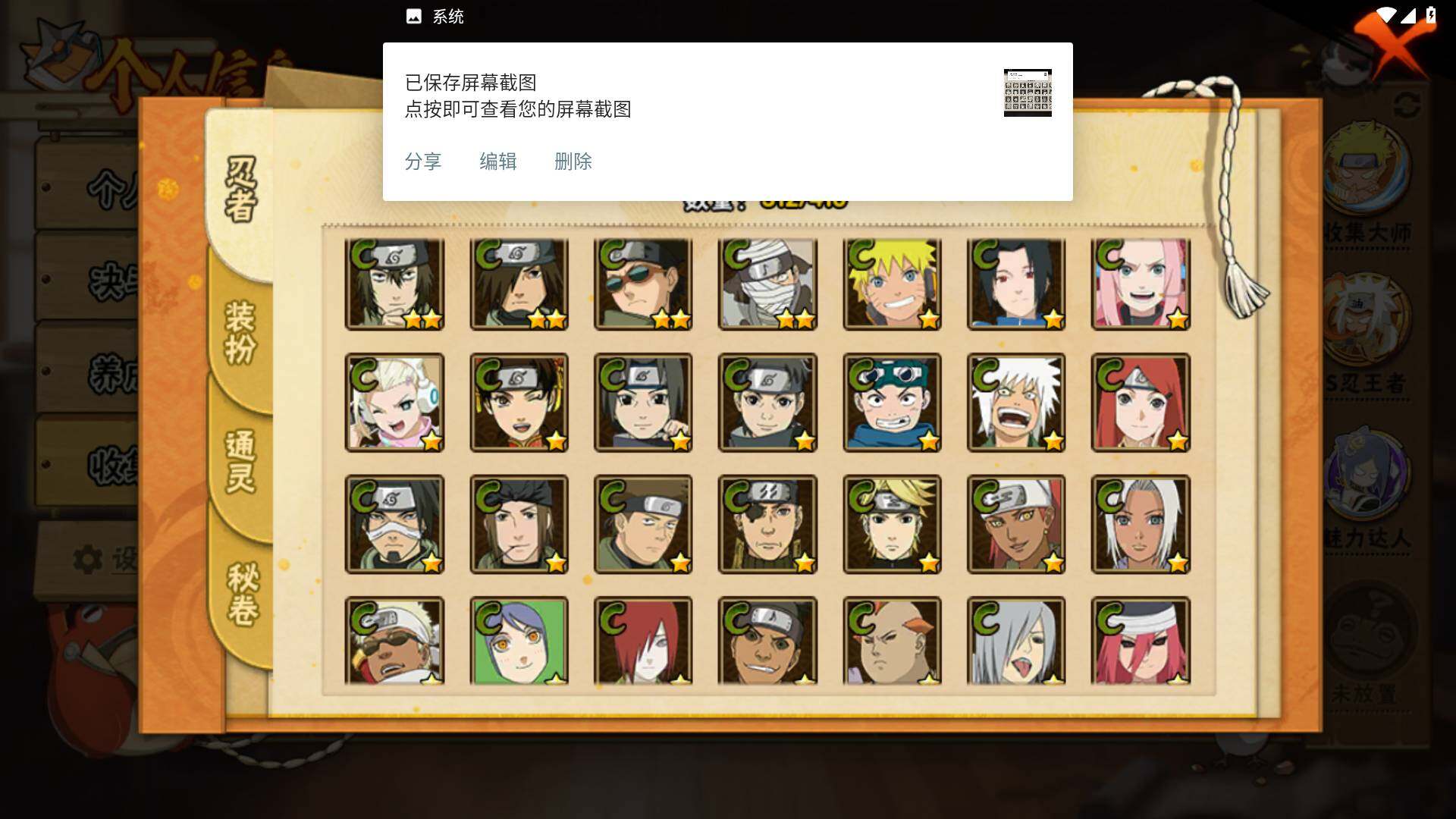Open the 忍者 side tab
The width and height of the screenshot is (1456, 819).
tap(241, 190)
